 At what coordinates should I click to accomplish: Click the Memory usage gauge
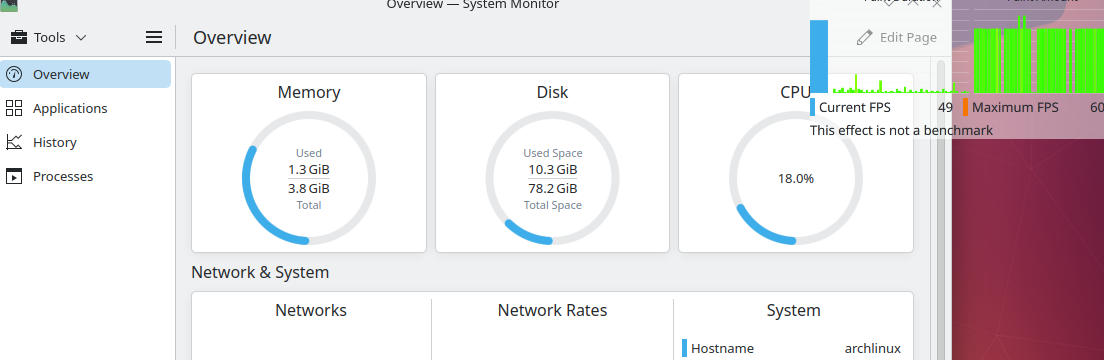click(x=309, y=178)
